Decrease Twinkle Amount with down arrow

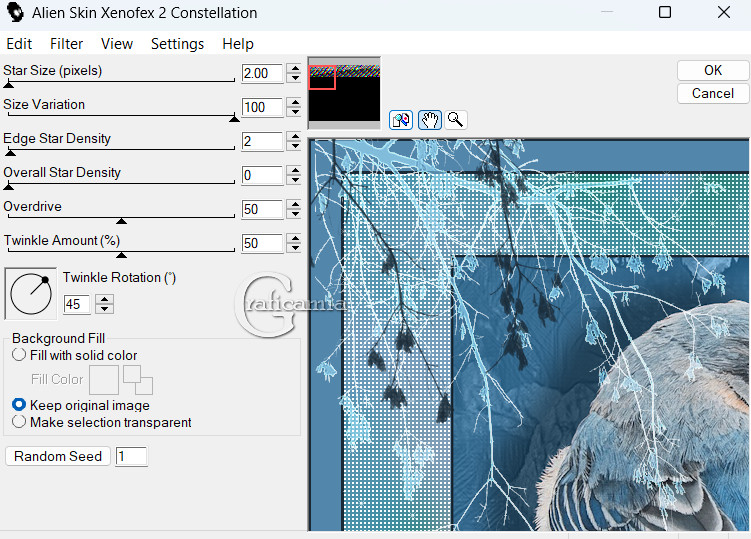(x=295, y=248)
